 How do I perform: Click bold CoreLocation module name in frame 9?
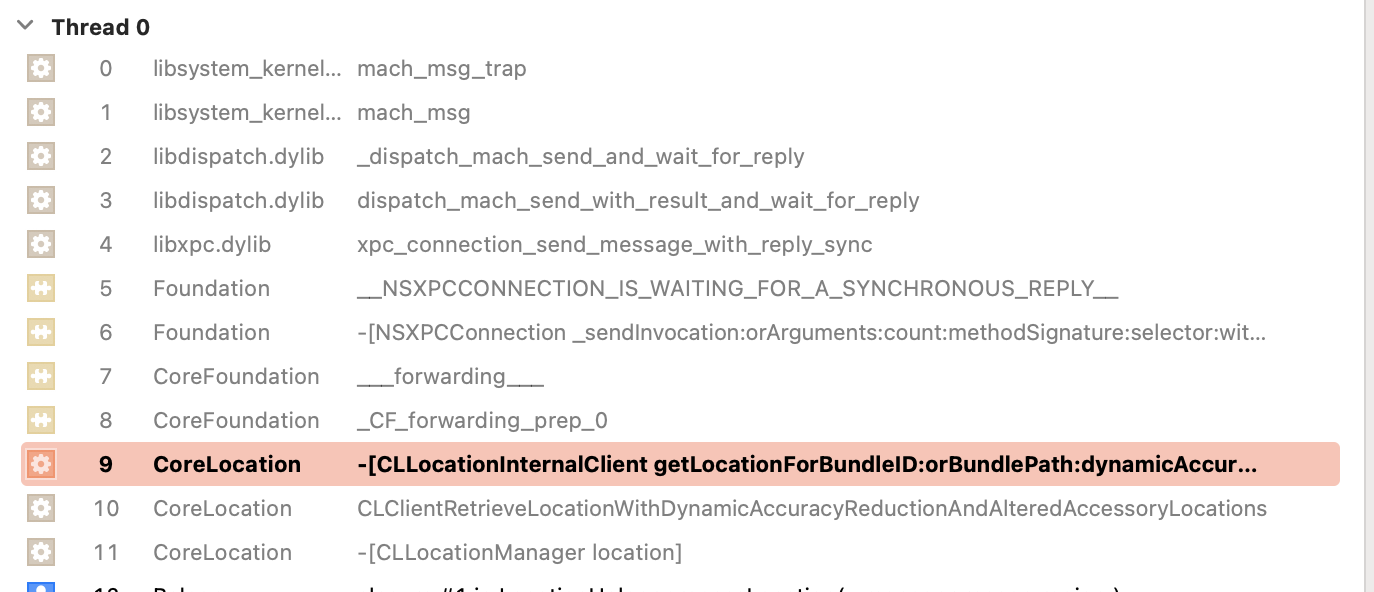coord(227,465)
